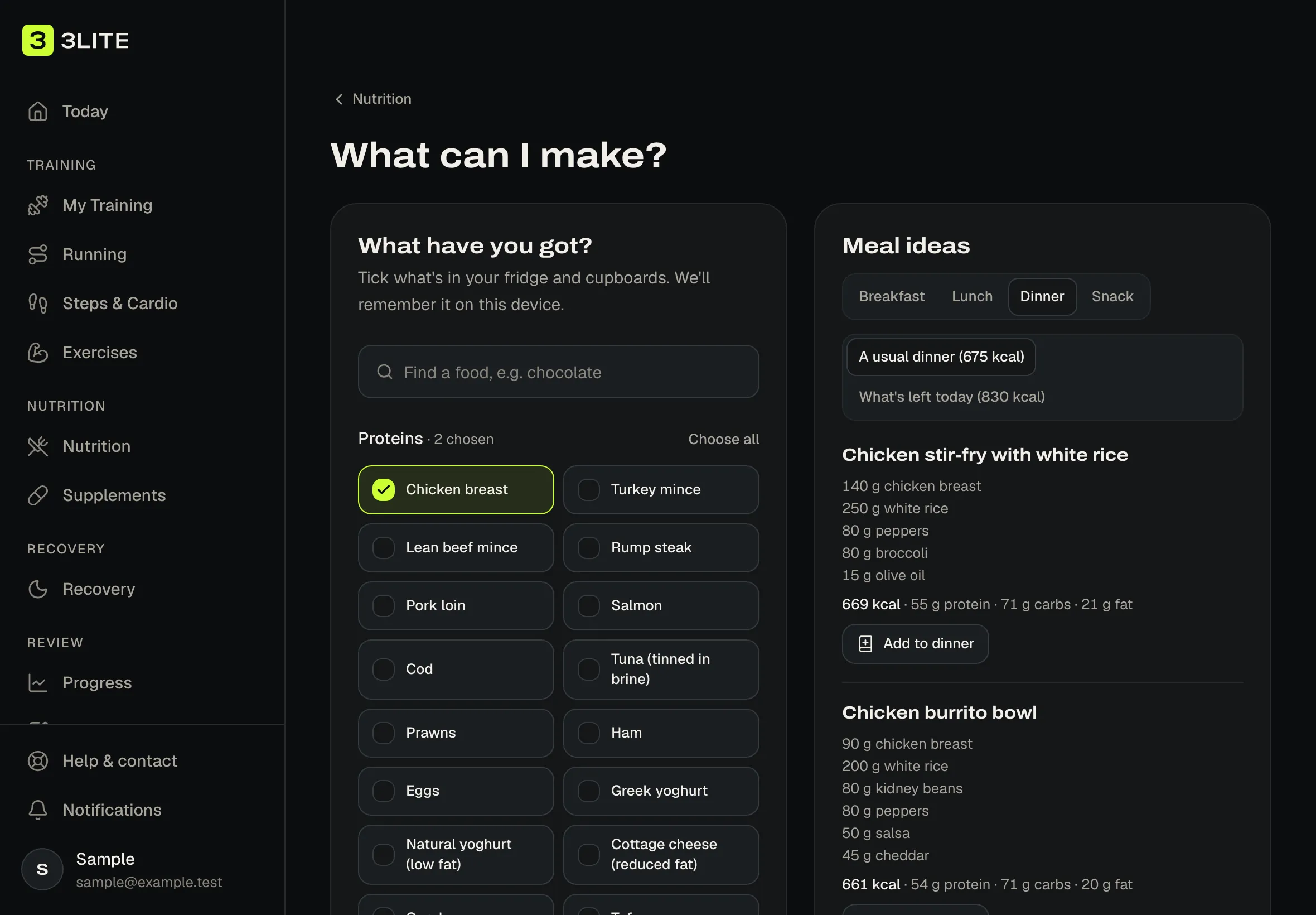Switch to the Breakfast tab
The image size is (1316, 915).
pyautogui.click(x=892, y=296)
